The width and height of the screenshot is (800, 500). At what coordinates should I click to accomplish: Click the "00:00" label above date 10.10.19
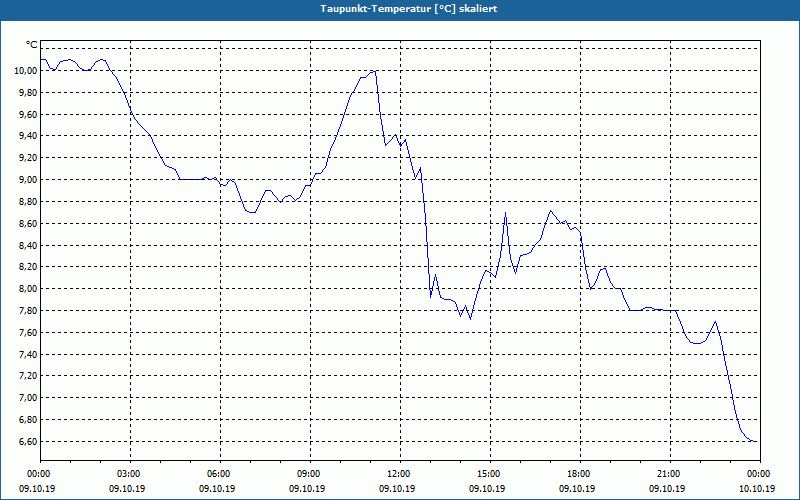tap(760, 474)
